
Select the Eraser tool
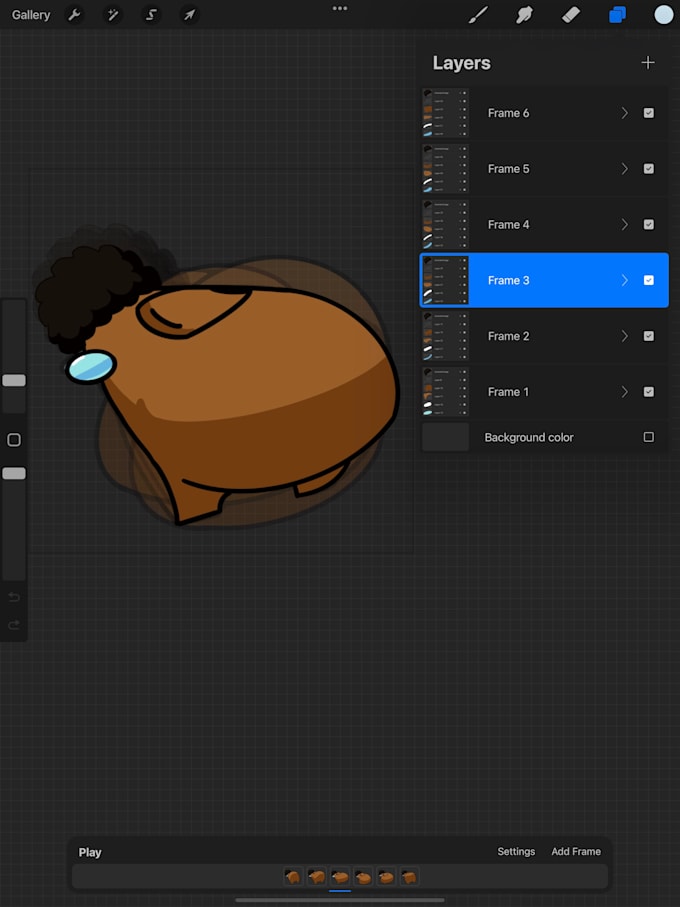pos(571,15)
